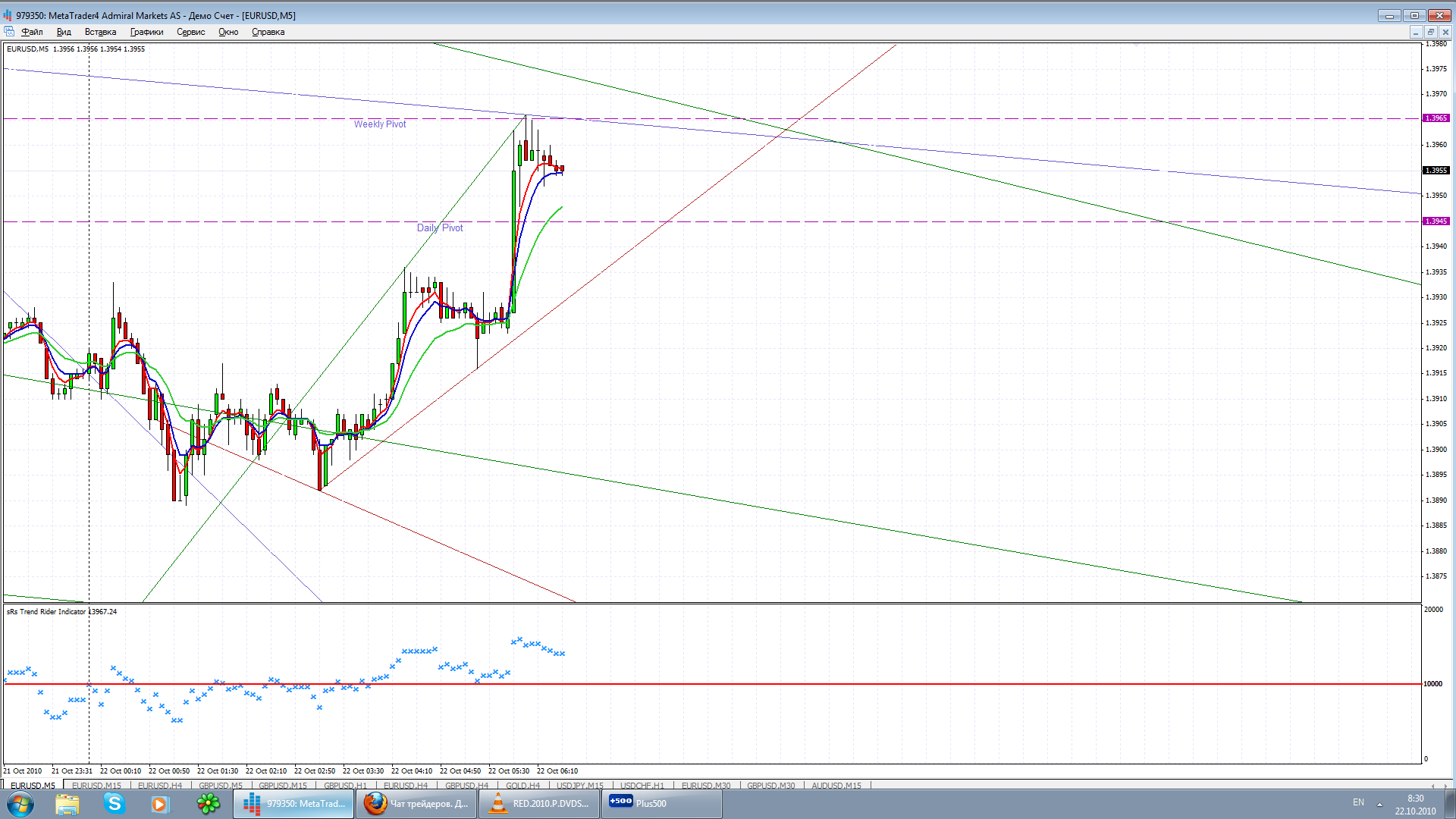Switch to the GBPUSD,M5 chart tab
1456x819 pixels.
click(x=220, y=786)
